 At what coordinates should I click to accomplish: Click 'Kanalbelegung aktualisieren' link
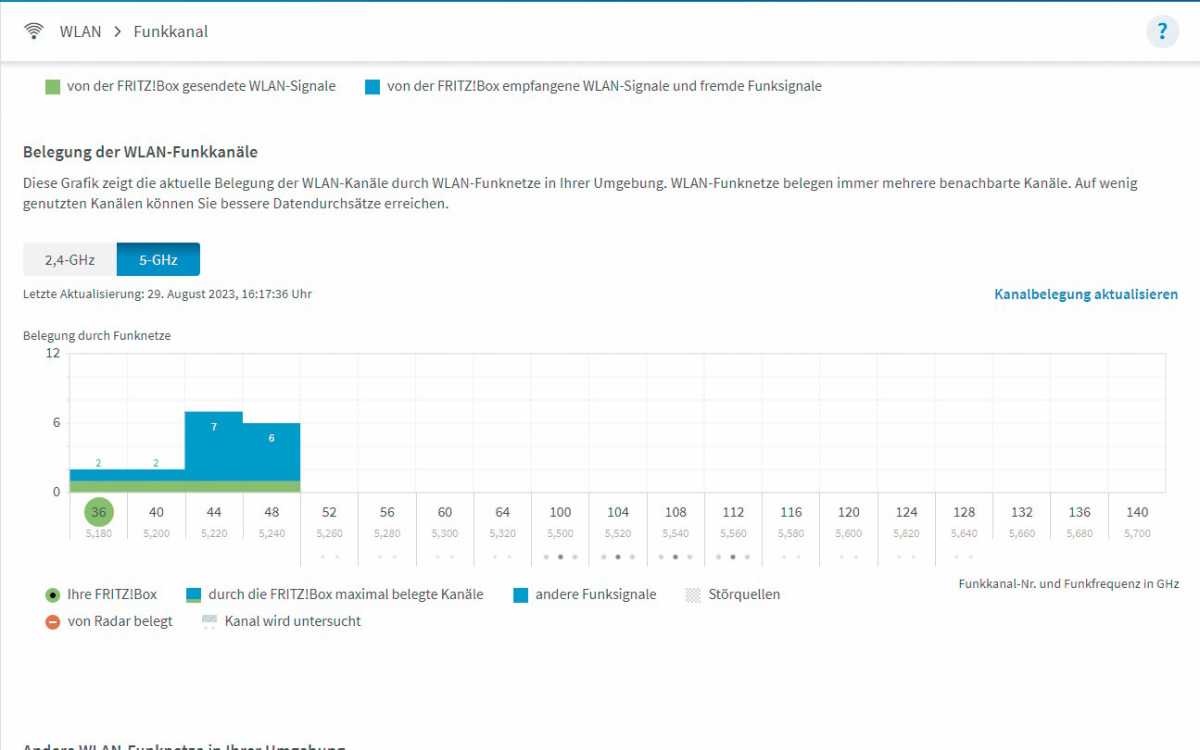pos(1086,295)
